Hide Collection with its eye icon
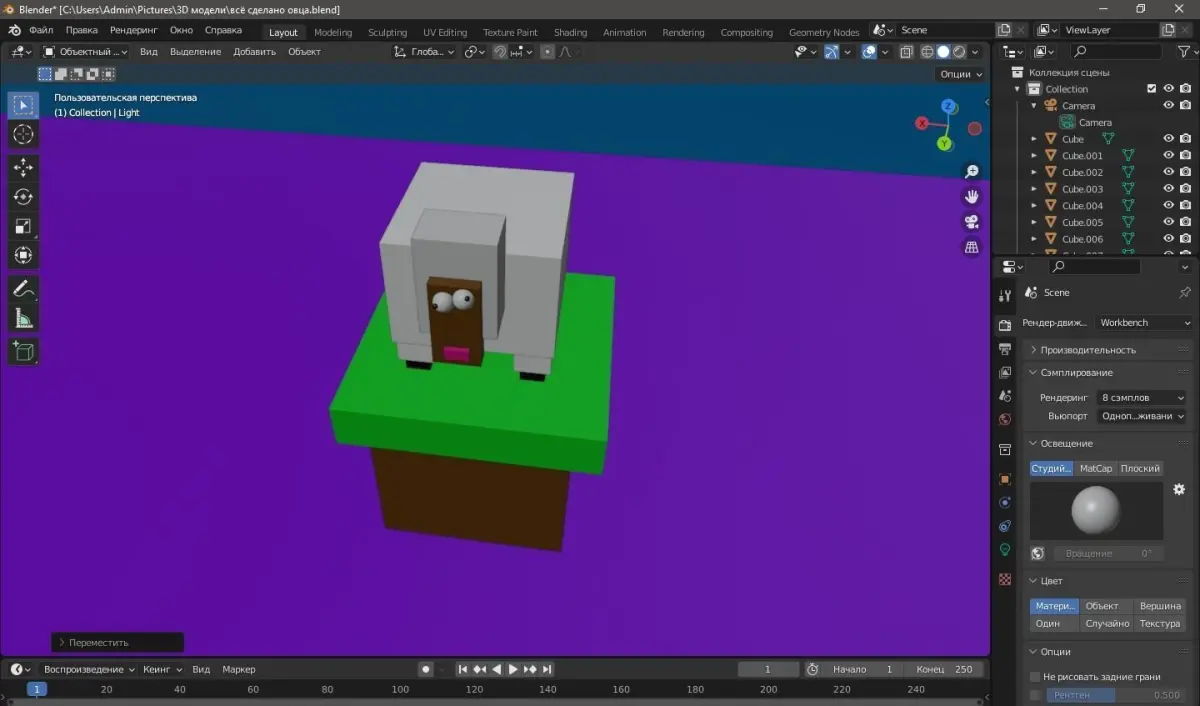 1168,89
